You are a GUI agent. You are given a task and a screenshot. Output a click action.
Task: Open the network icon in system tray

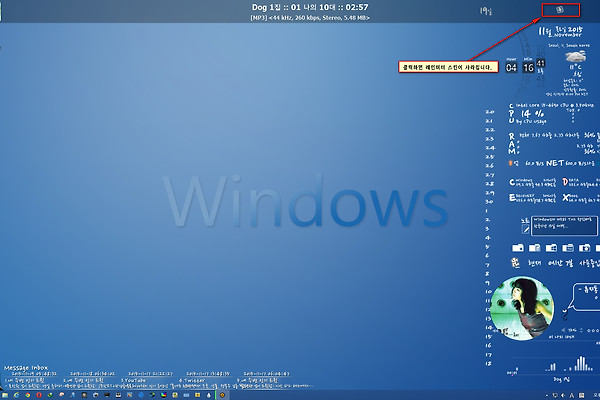(x=555, y=395)
